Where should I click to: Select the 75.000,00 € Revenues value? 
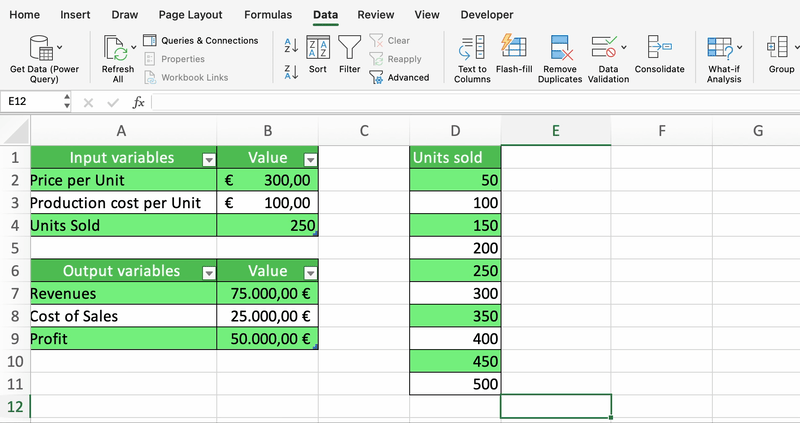pos(267,293)
